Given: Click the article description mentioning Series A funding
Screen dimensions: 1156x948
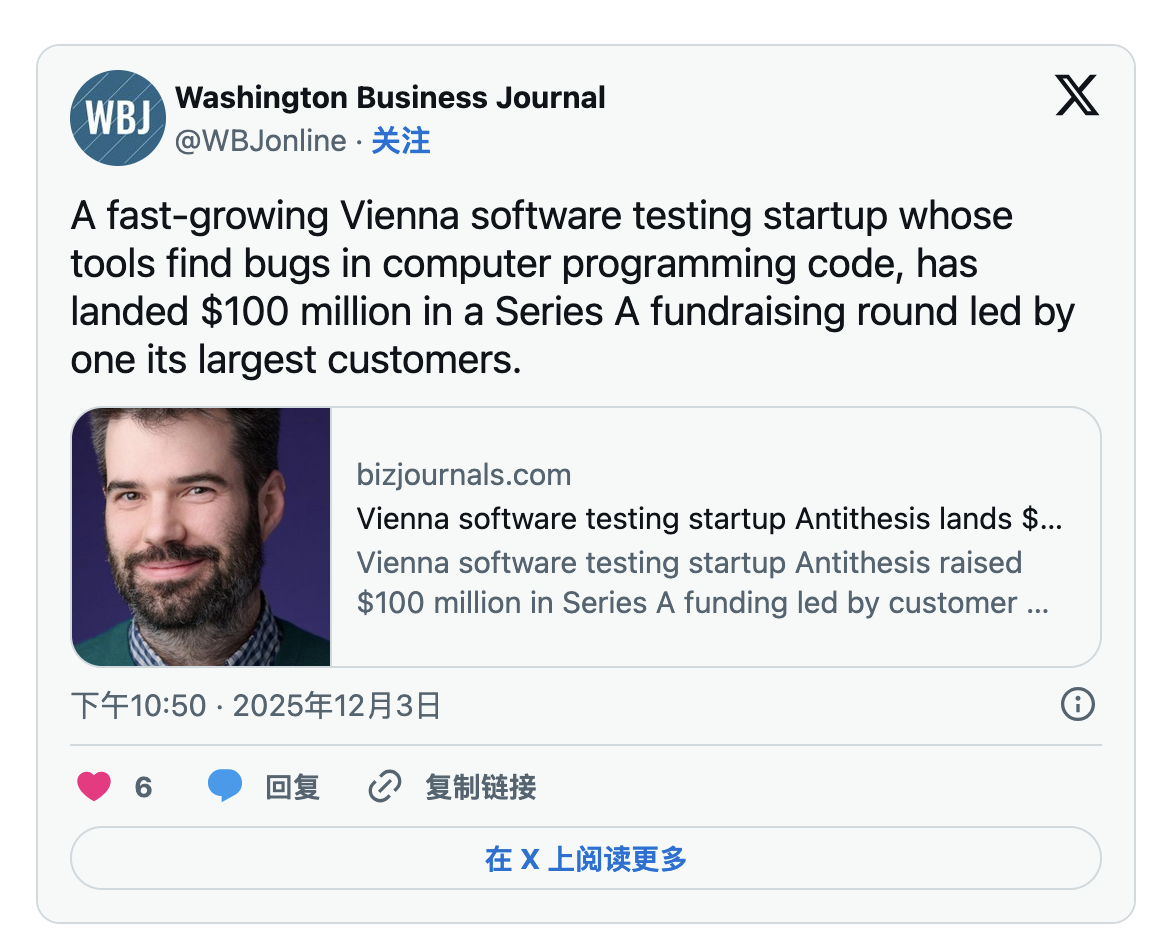Looking at the screenshot, I should 702,583.
